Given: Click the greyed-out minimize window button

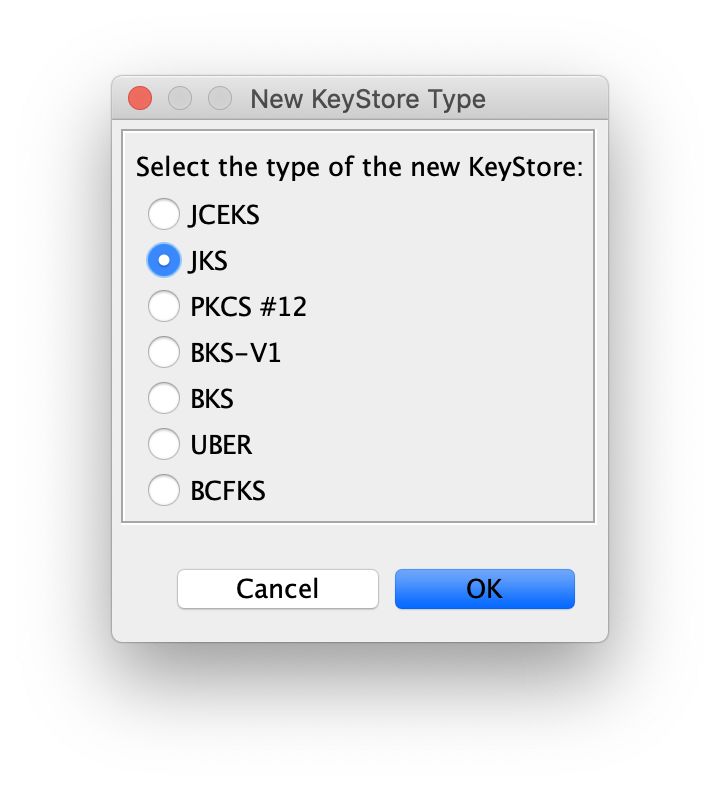Looking at the screenshot, I should (180, 98).
